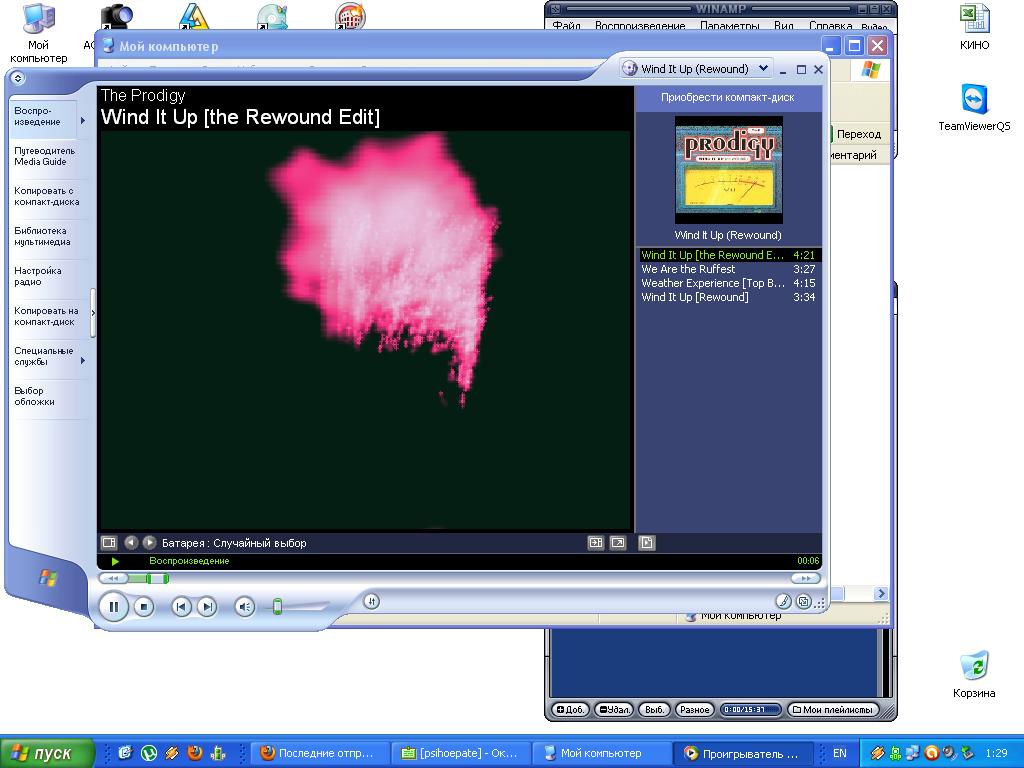The height and width of the screenshot is (768, 1024).
Task: Switch to [psihoepate] taskbar window
Action: coord(461,754)
